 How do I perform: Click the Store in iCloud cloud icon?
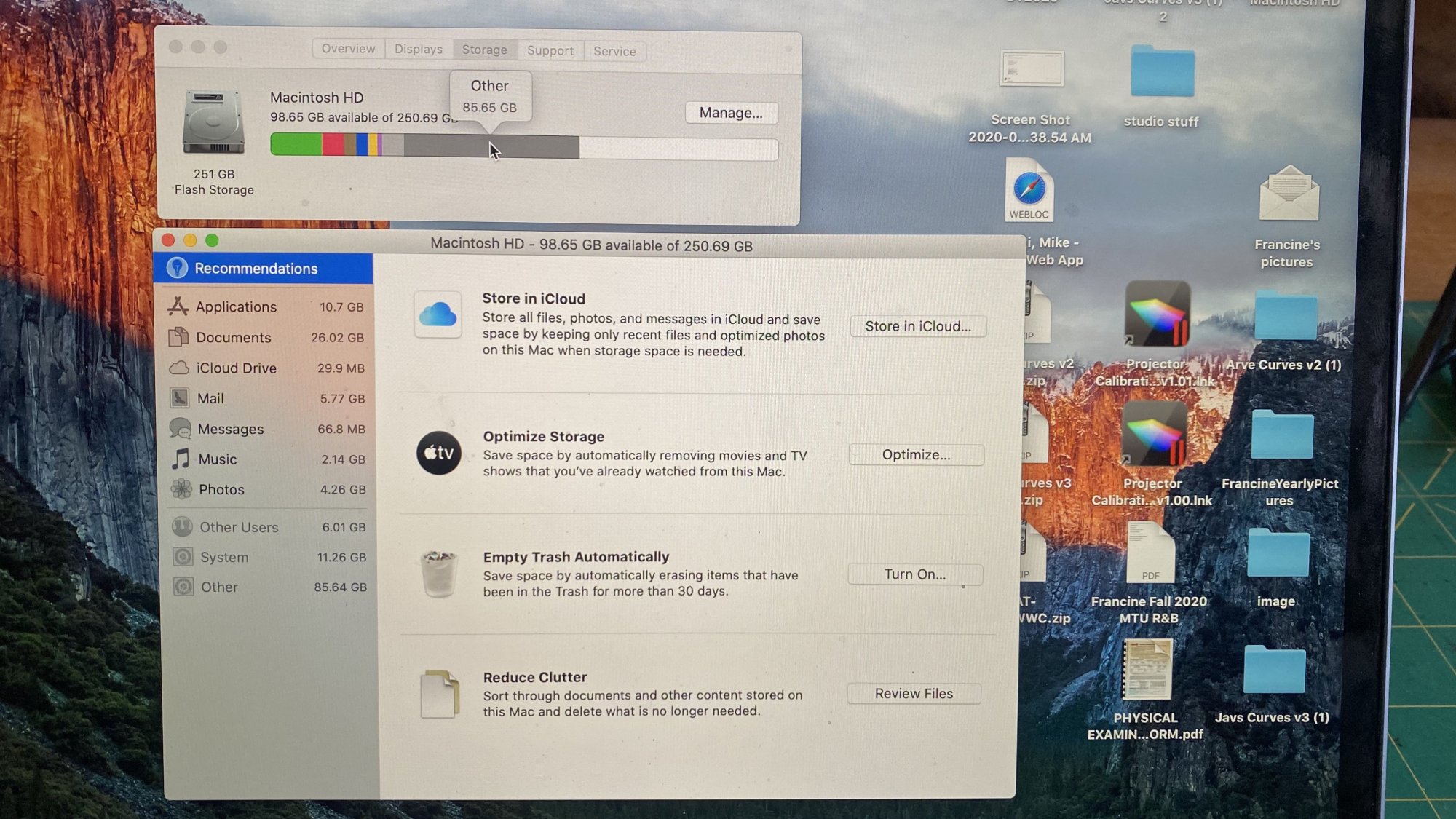tap(438, 314)
